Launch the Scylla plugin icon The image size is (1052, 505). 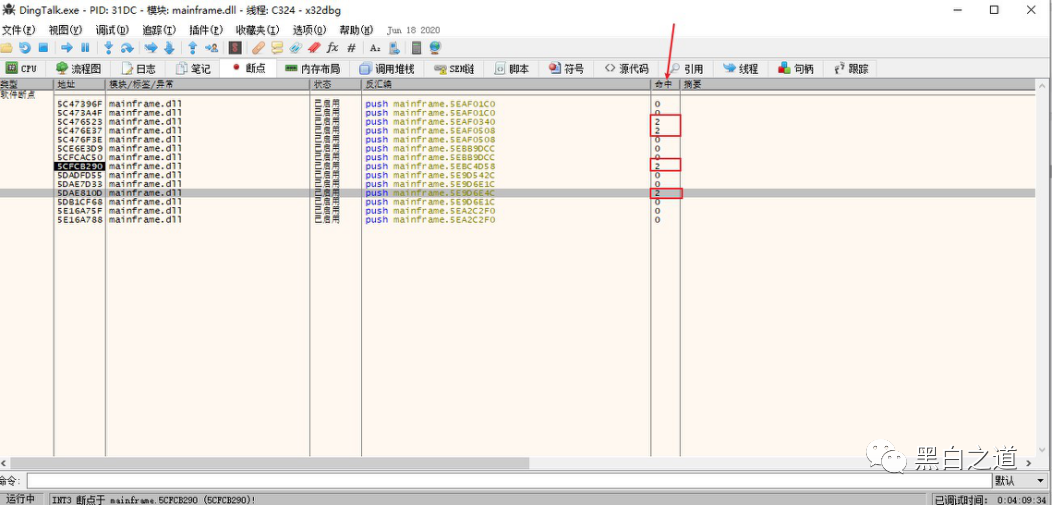[235, 48]
